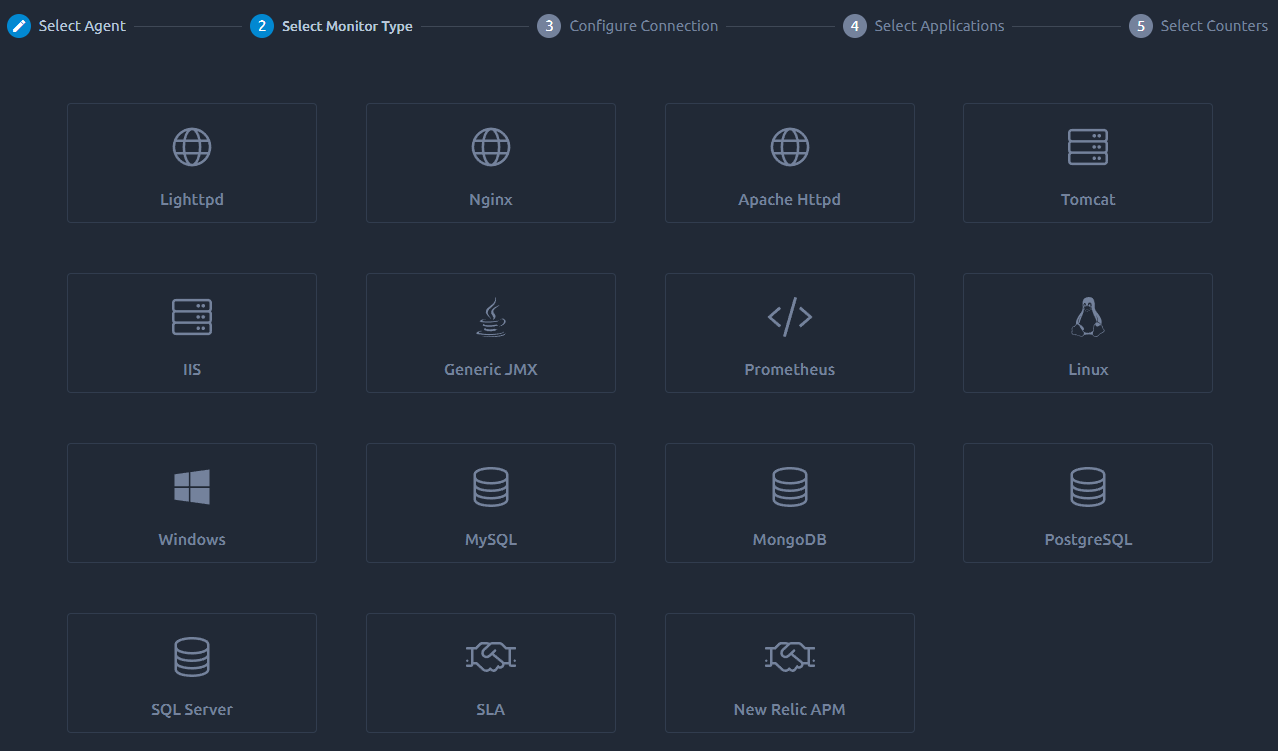This screenshot has width=1278, height=751.
Task: Select the Windows label
Action: point(192,539)
